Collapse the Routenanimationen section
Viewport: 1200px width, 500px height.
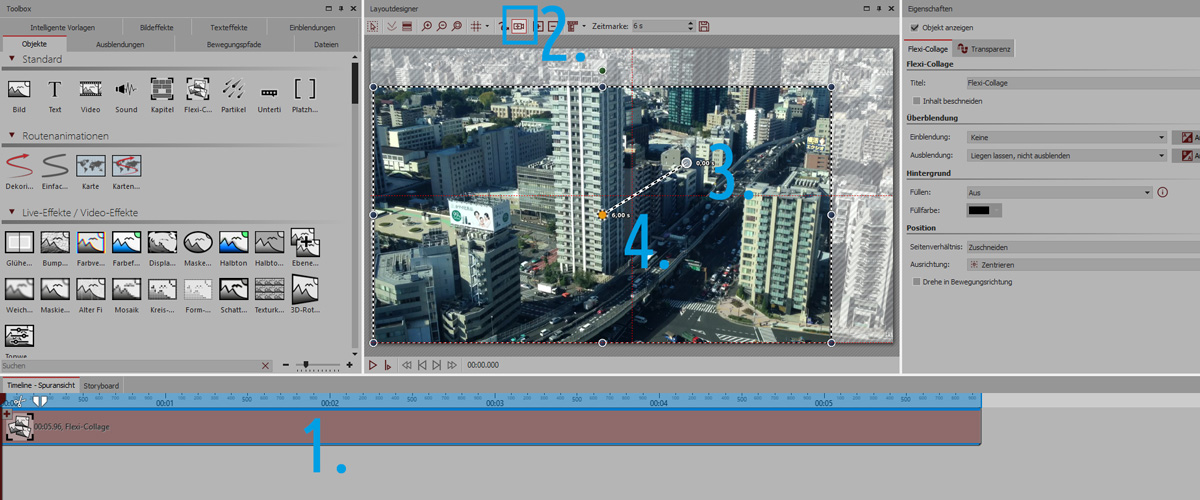coord(11,135)
